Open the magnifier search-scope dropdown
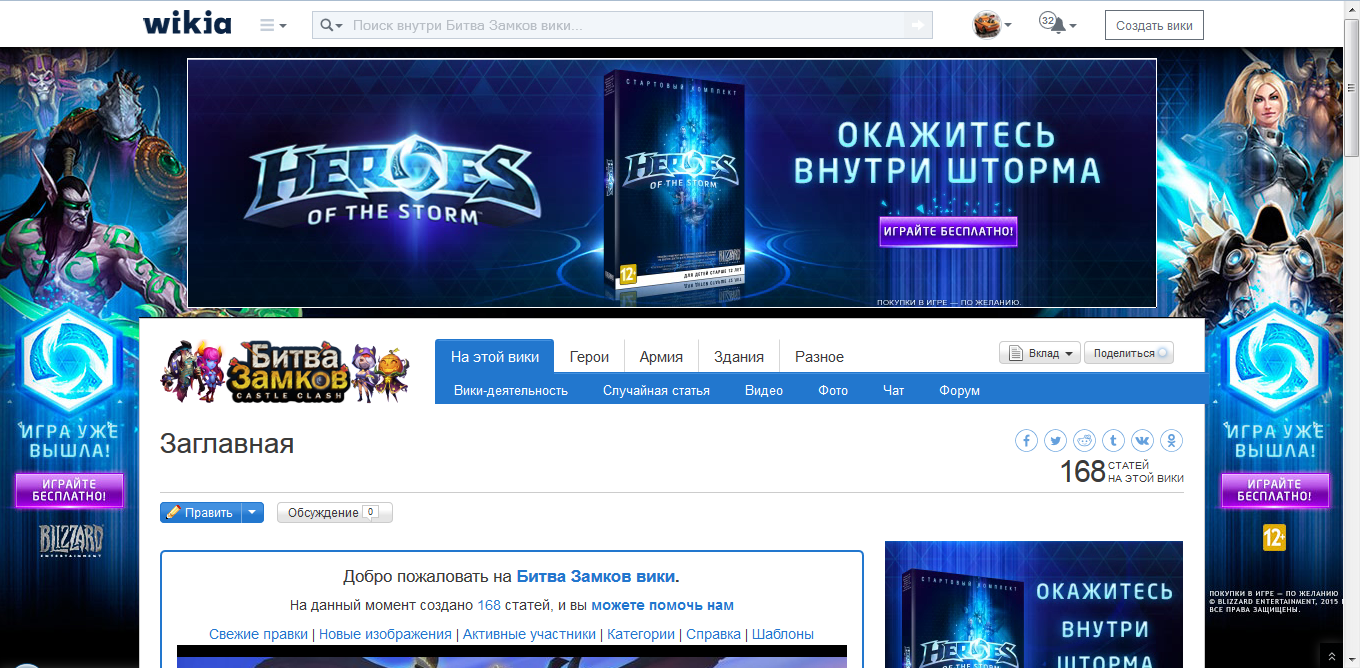Image resolution: width=1360 pixels, height=668 pixels. pyautogui.click(x=332, y=25)
